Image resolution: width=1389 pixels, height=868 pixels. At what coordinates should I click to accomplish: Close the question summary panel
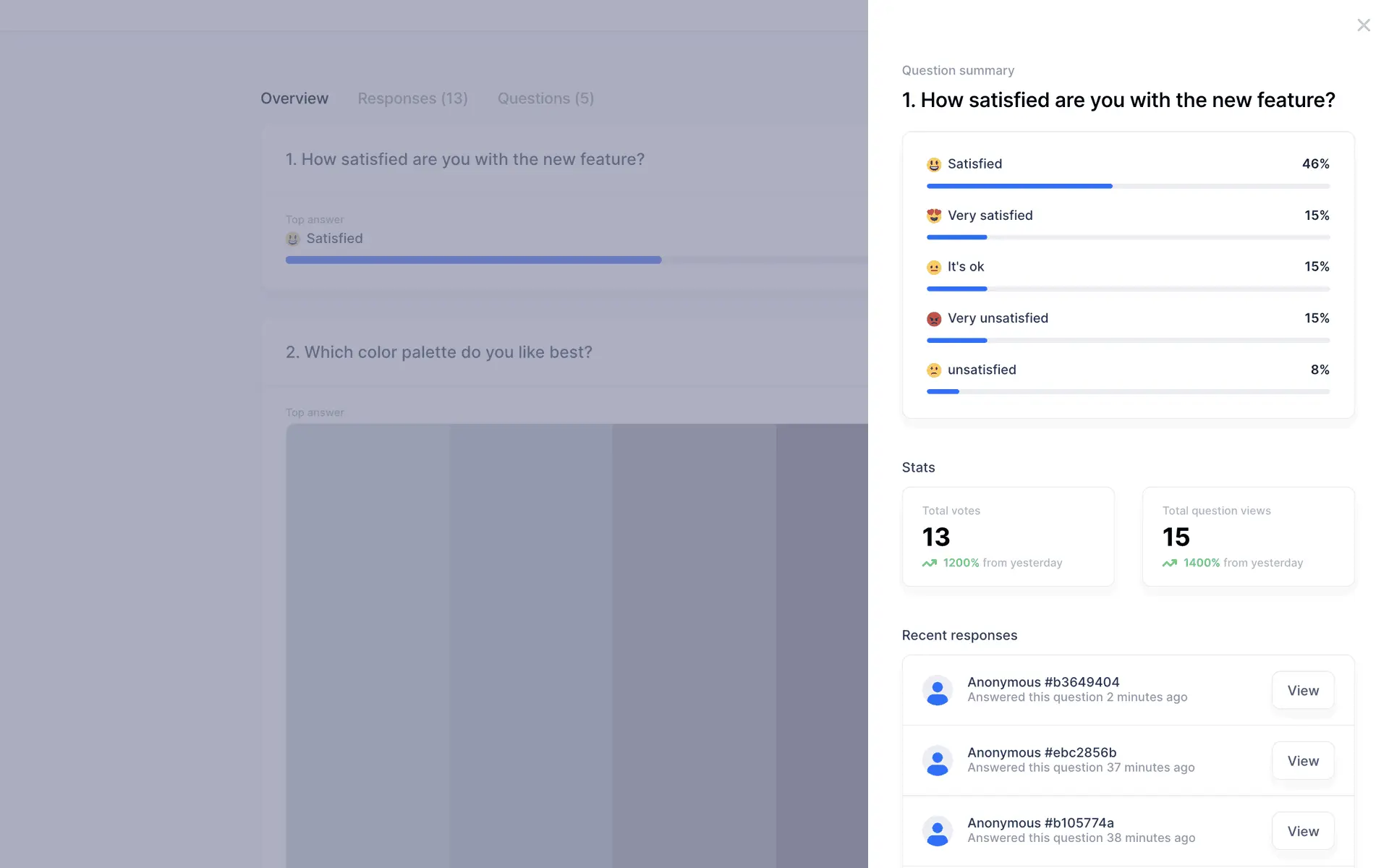(1364, 25)
